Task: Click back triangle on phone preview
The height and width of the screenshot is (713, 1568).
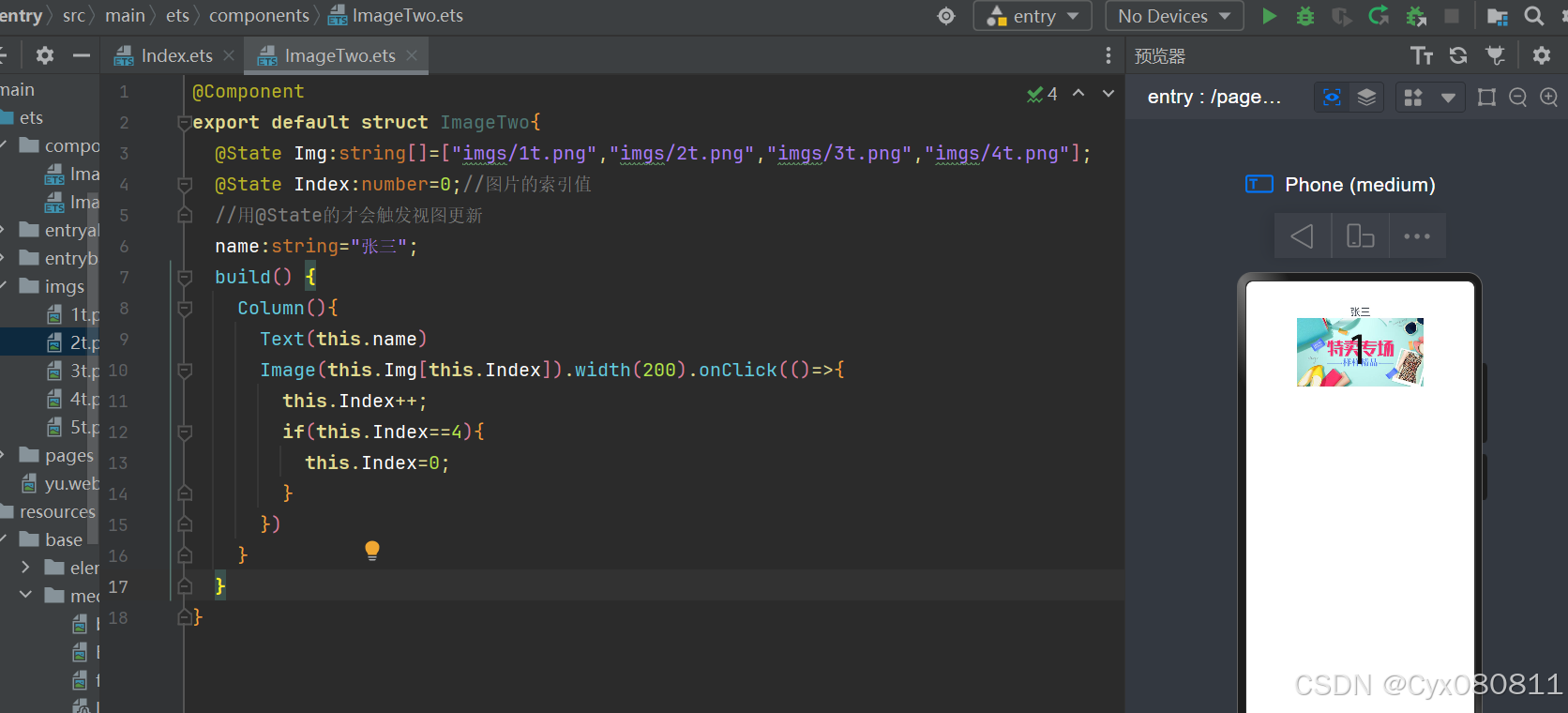Action: (1302, 235)
